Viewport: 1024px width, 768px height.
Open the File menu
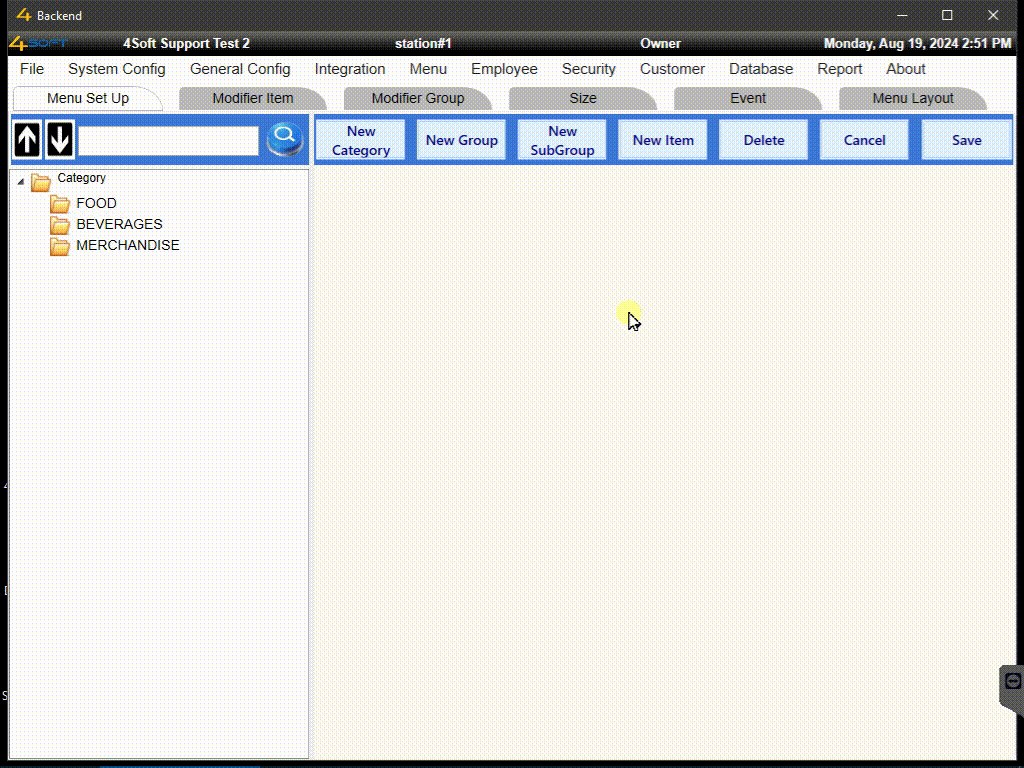pyautogui.click(x=32, y=69)
